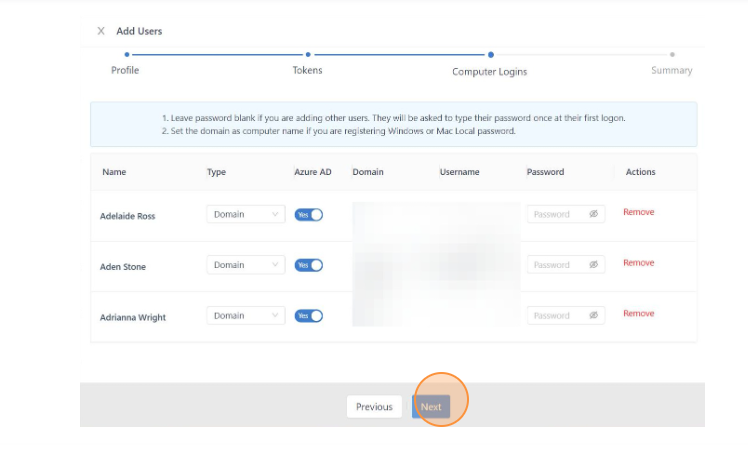Screen dimensions: 748x451
Task: Change login Type for Adrianna Wright
Action: (245, 315)
